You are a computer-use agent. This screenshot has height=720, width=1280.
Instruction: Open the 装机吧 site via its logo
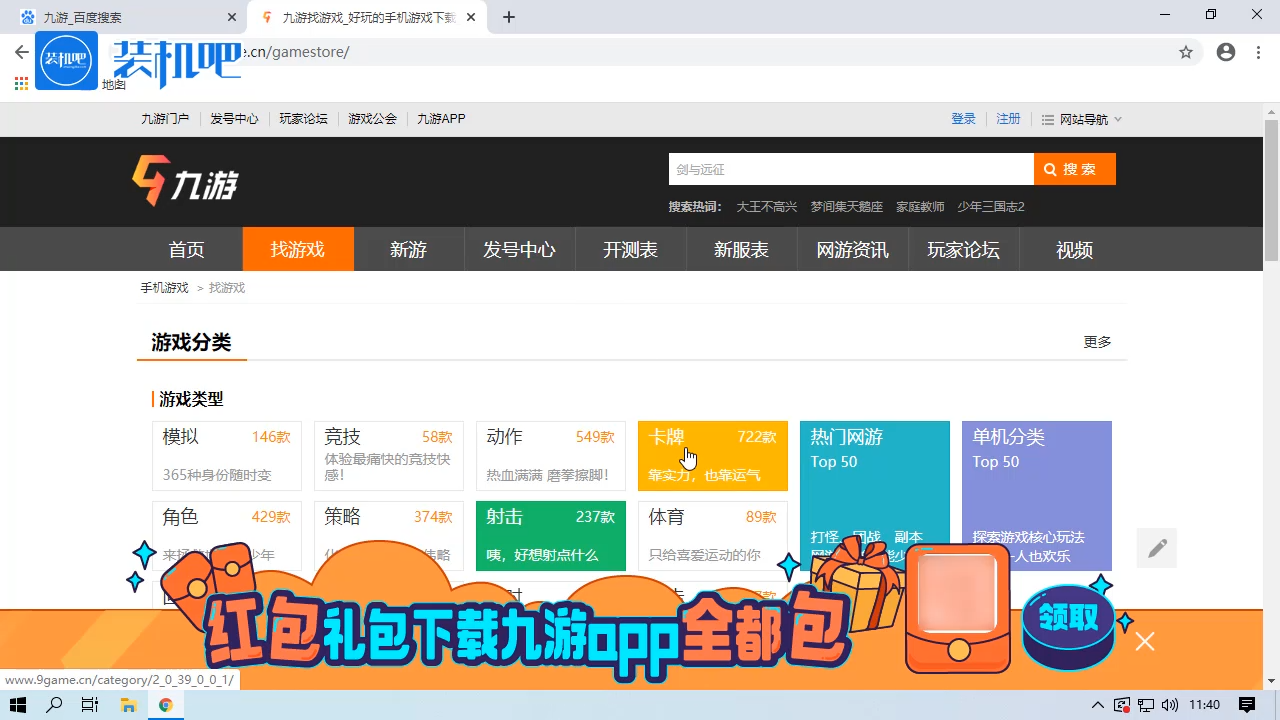point(66,60)
